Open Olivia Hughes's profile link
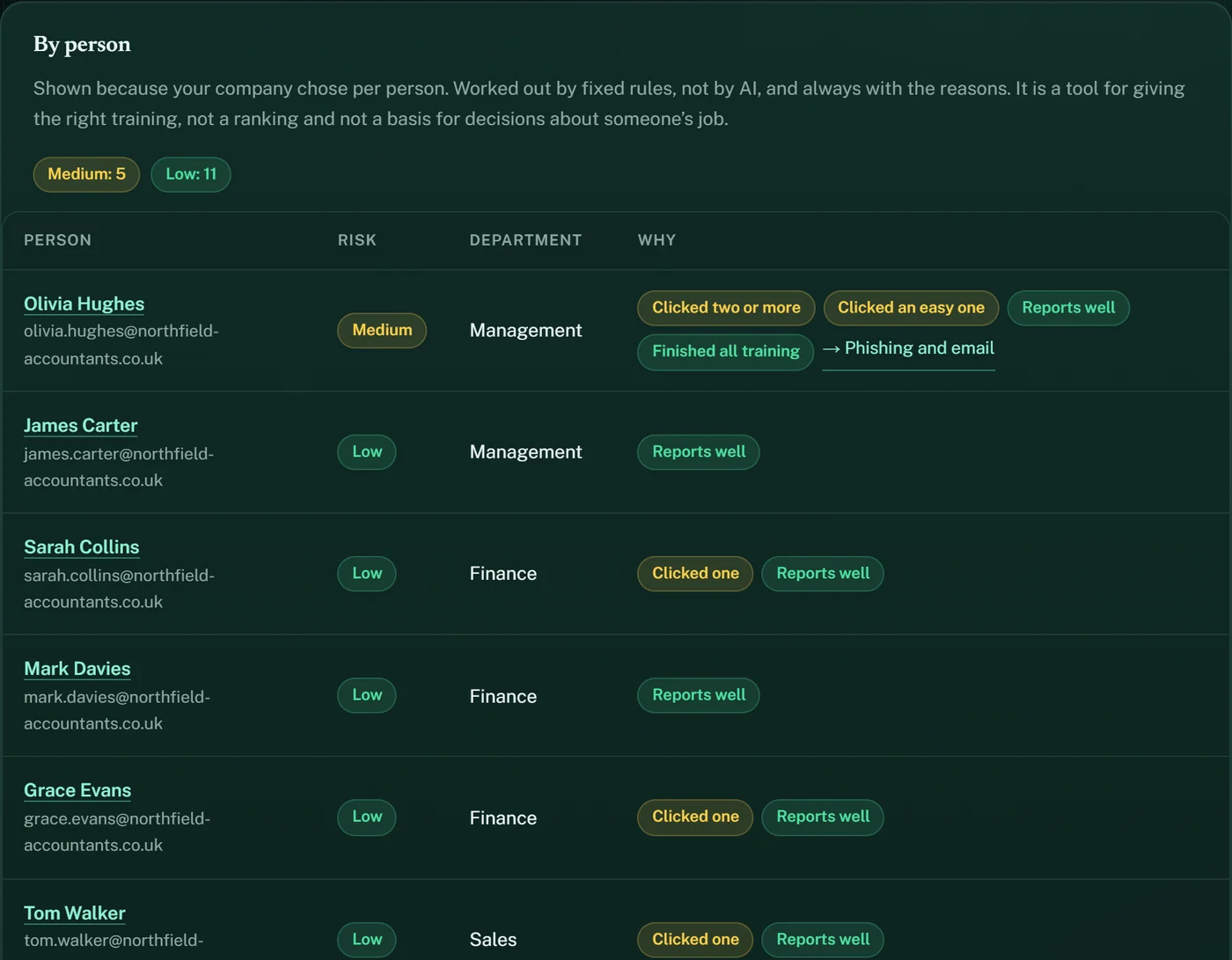 (x=84, y=304)
